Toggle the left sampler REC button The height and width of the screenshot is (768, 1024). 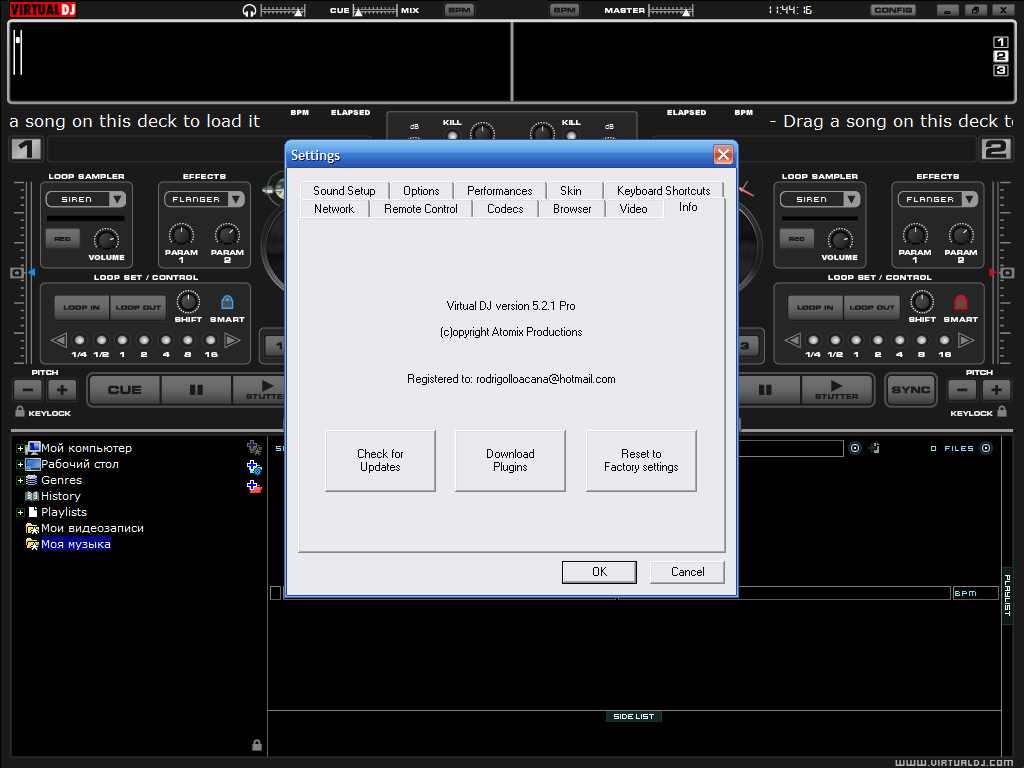click(x=63, y=239)
